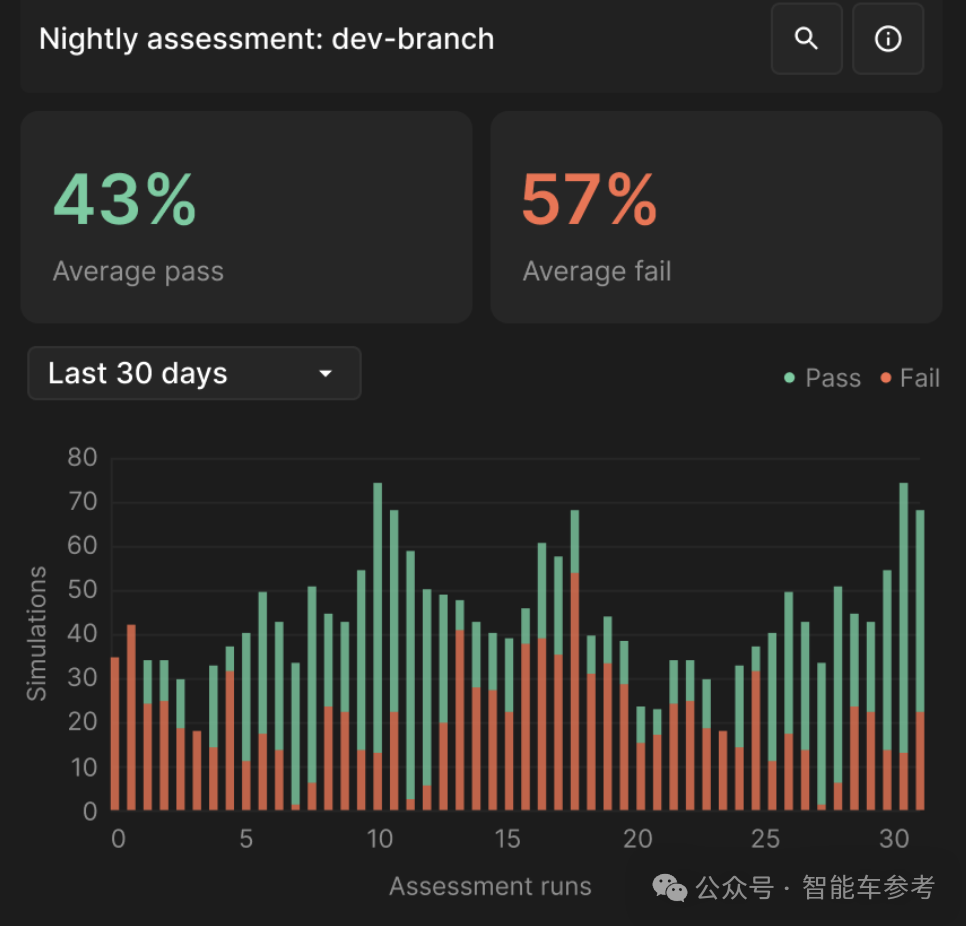This screenshot has height=926, width=966.
Task: Select the 43% Average pass card
Action: (246, 217)
